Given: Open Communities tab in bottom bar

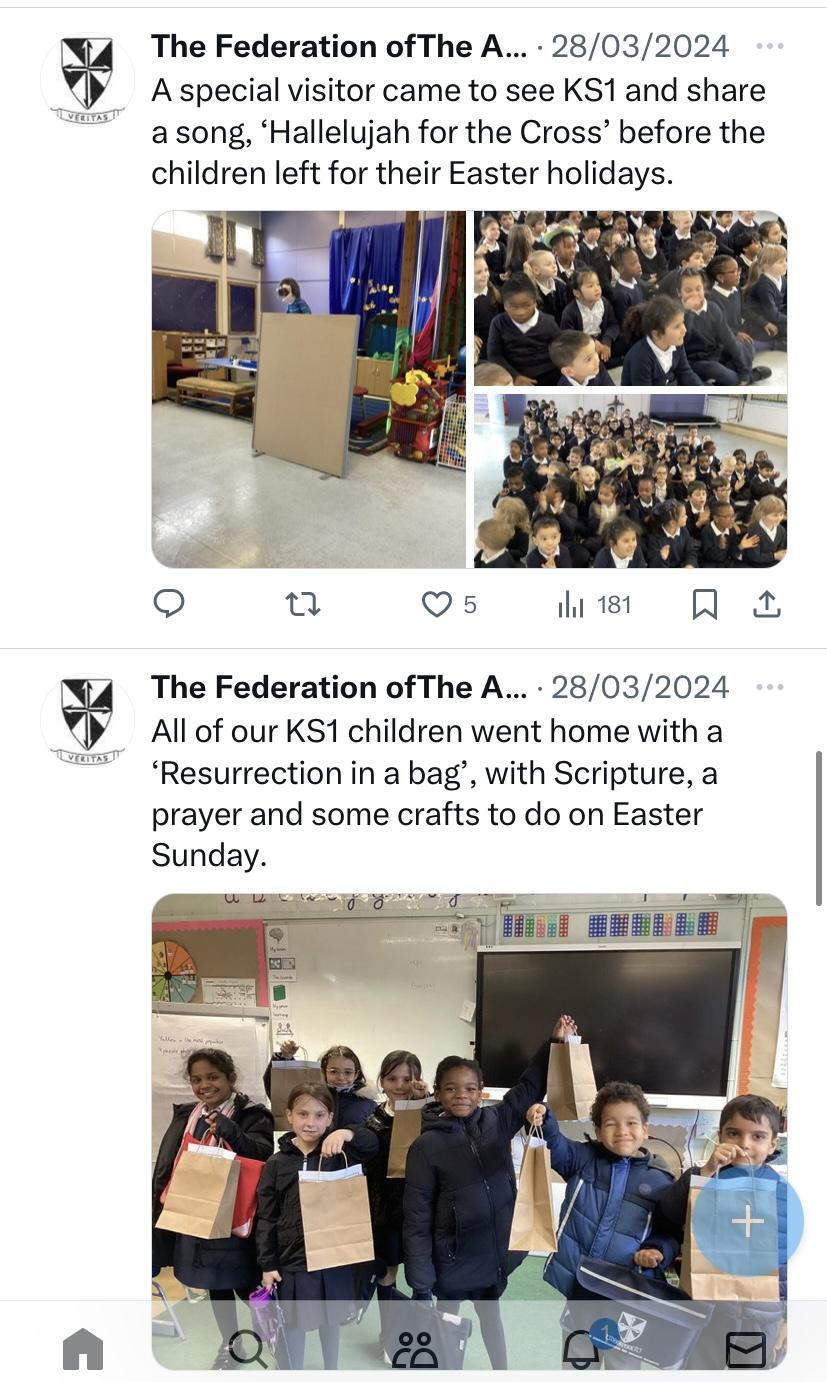Looking at the screenshot, I should (415, 1348).
